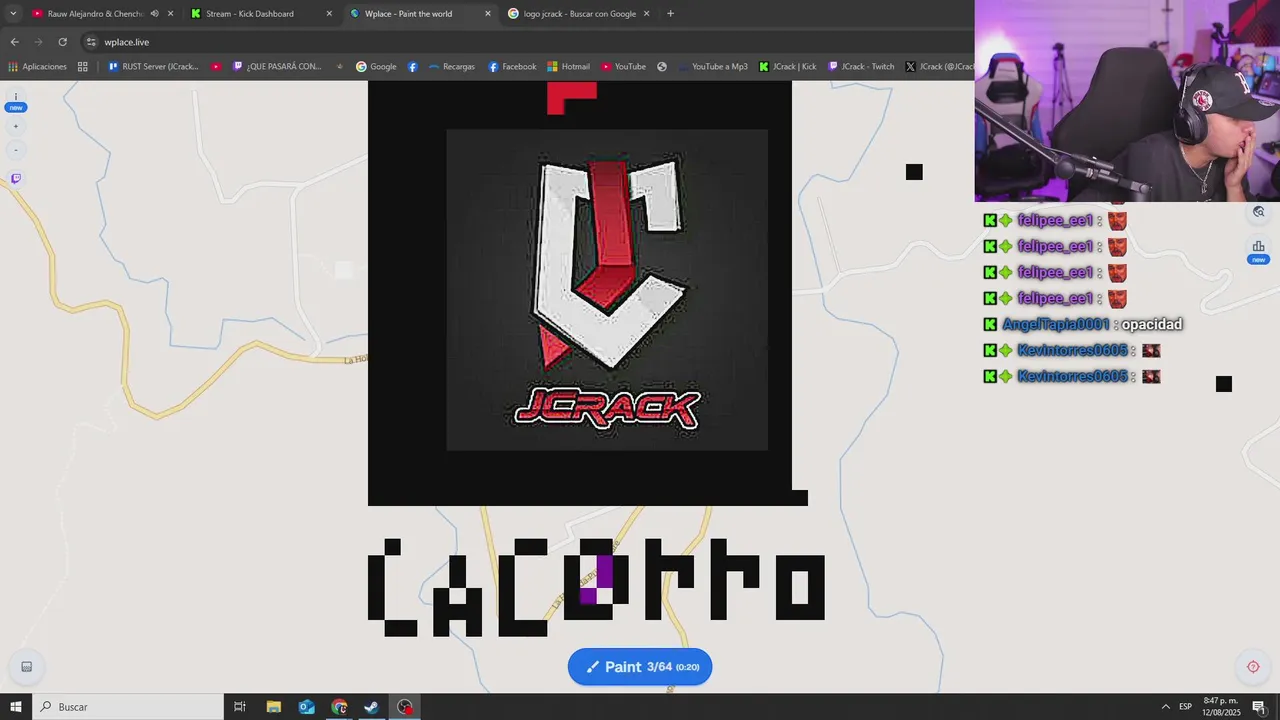The width and height of the screenshot is (1280, 720).
Task: Close the logo jcrack Google tab
Action: click(646, 14)
